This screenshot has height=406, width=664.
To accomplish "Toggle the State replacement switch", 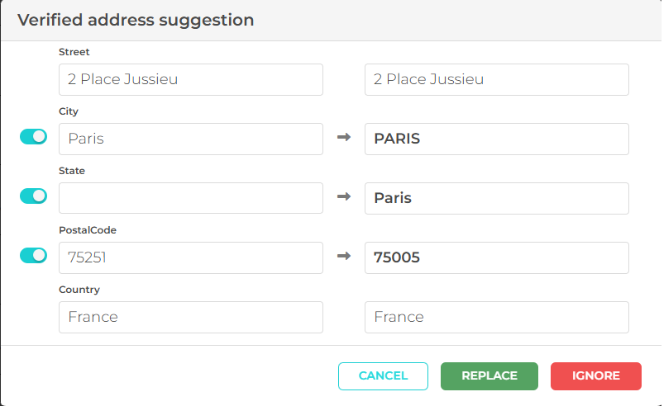I will pos(33,196).
